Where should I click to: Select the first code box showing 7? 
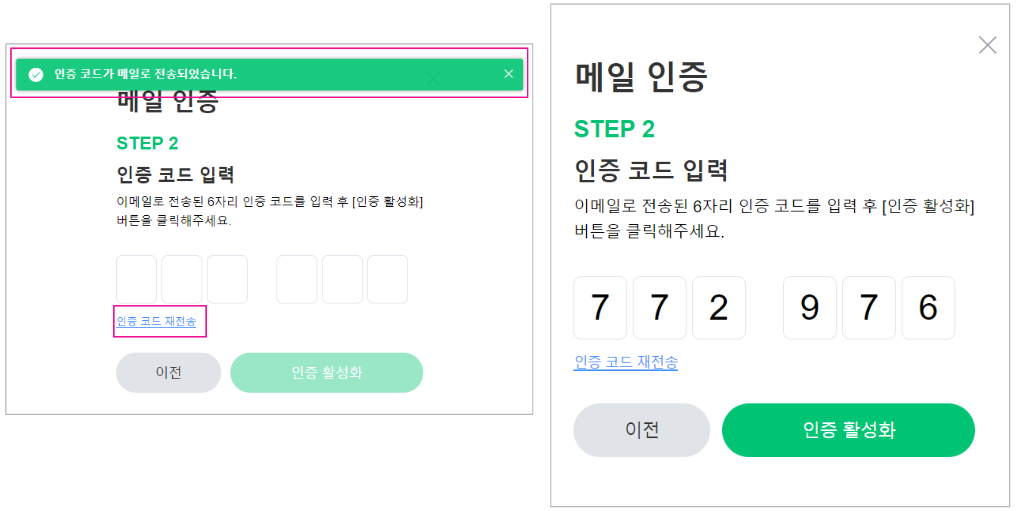600,308
